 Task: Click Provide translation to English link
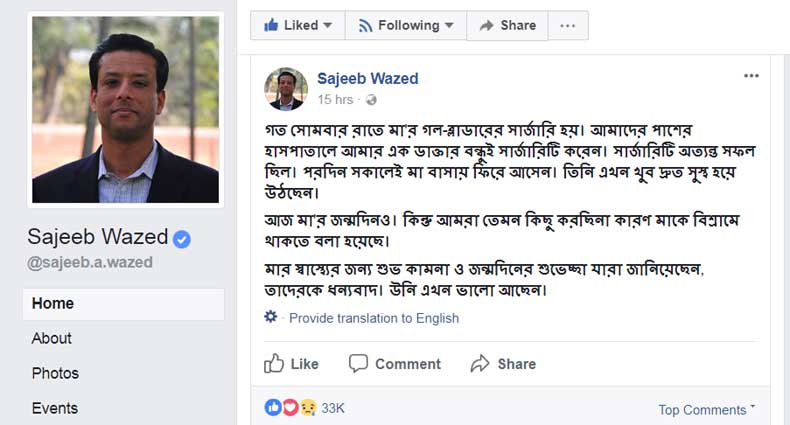pyautogui.click(x=374, y=318)
